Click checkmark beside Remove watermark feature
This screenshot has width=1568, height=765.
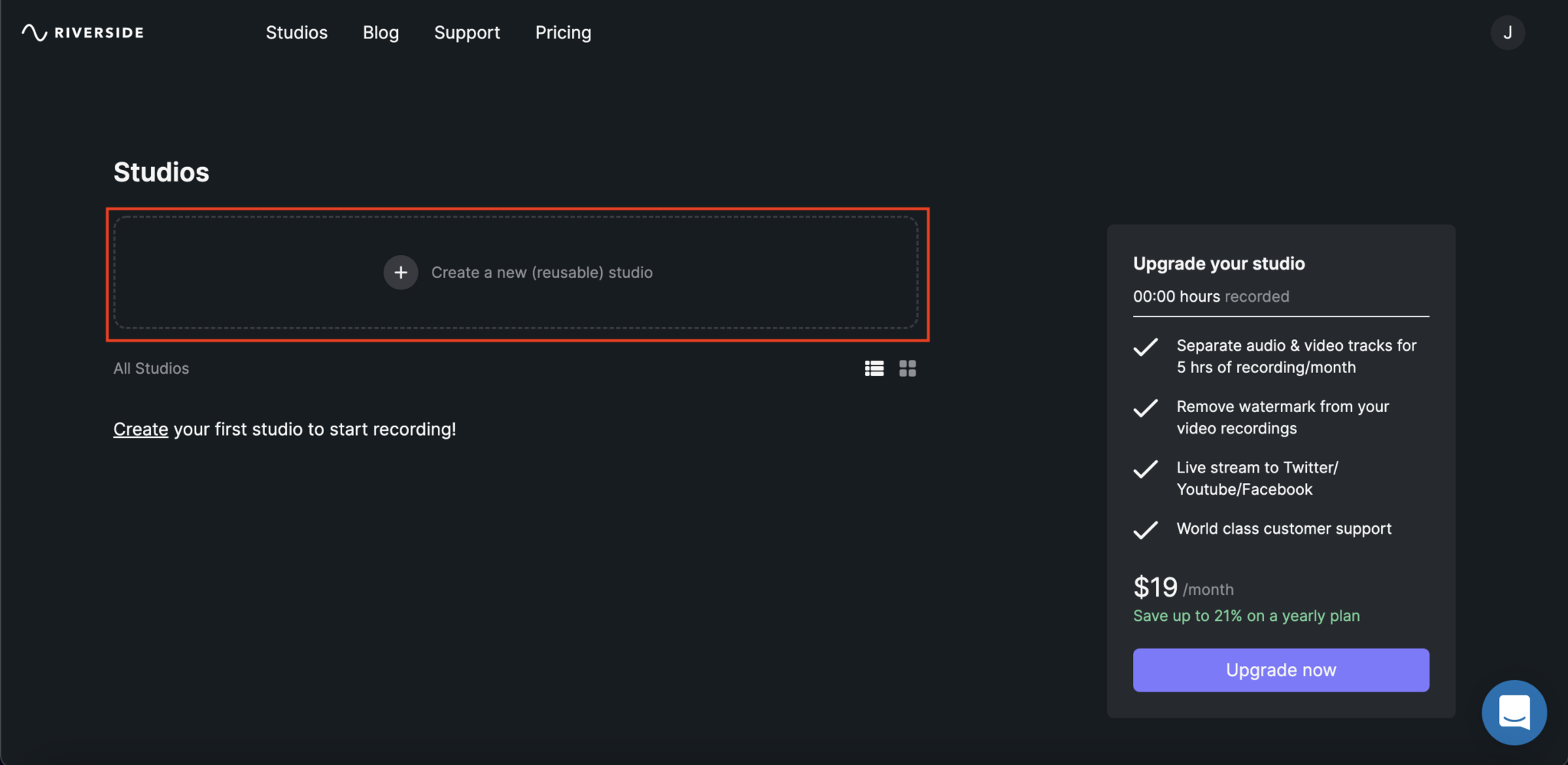(x=1145, y=409)
